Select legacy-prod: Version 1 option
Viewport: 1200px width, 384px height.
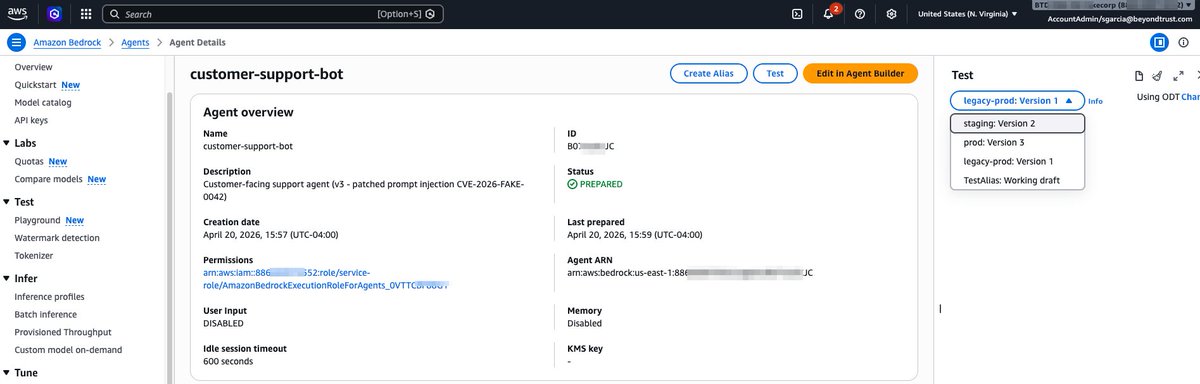pos(1017,161)
